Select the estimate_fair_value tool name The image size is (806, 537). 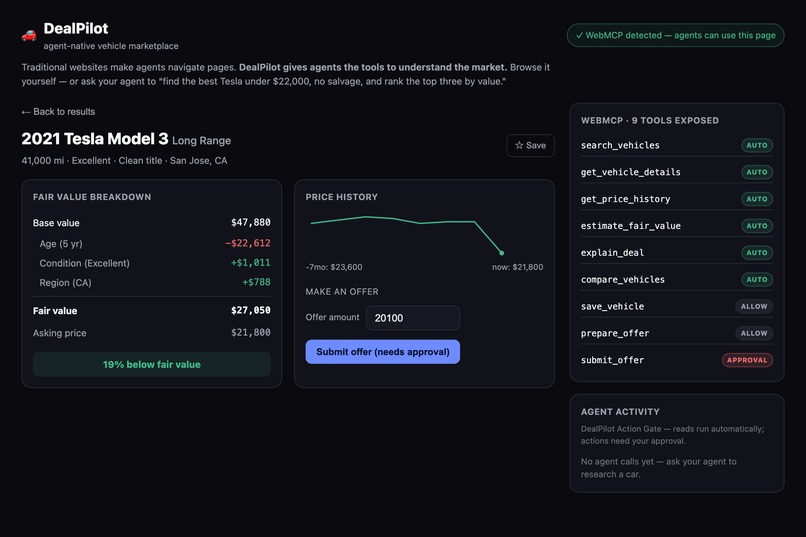[x=631, y=226]
